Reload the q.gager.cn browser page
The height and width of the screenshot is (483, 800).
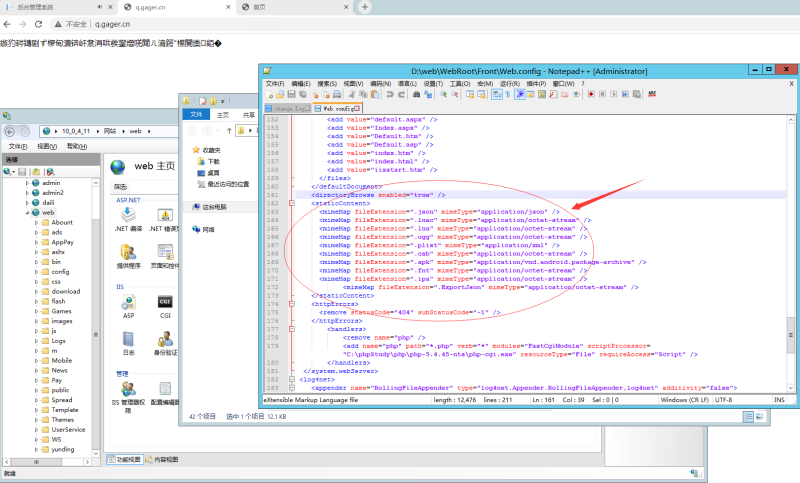(x=38, y=24)
